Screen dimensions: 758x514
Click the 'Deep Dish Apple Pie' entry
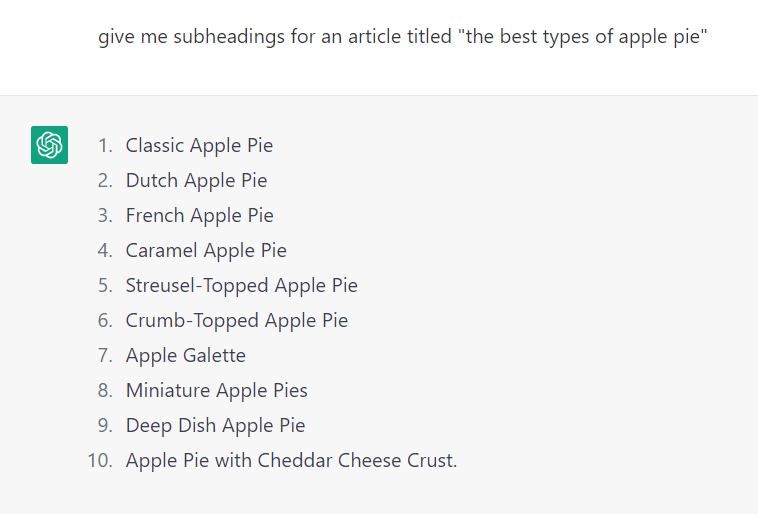tap(216, 426)
